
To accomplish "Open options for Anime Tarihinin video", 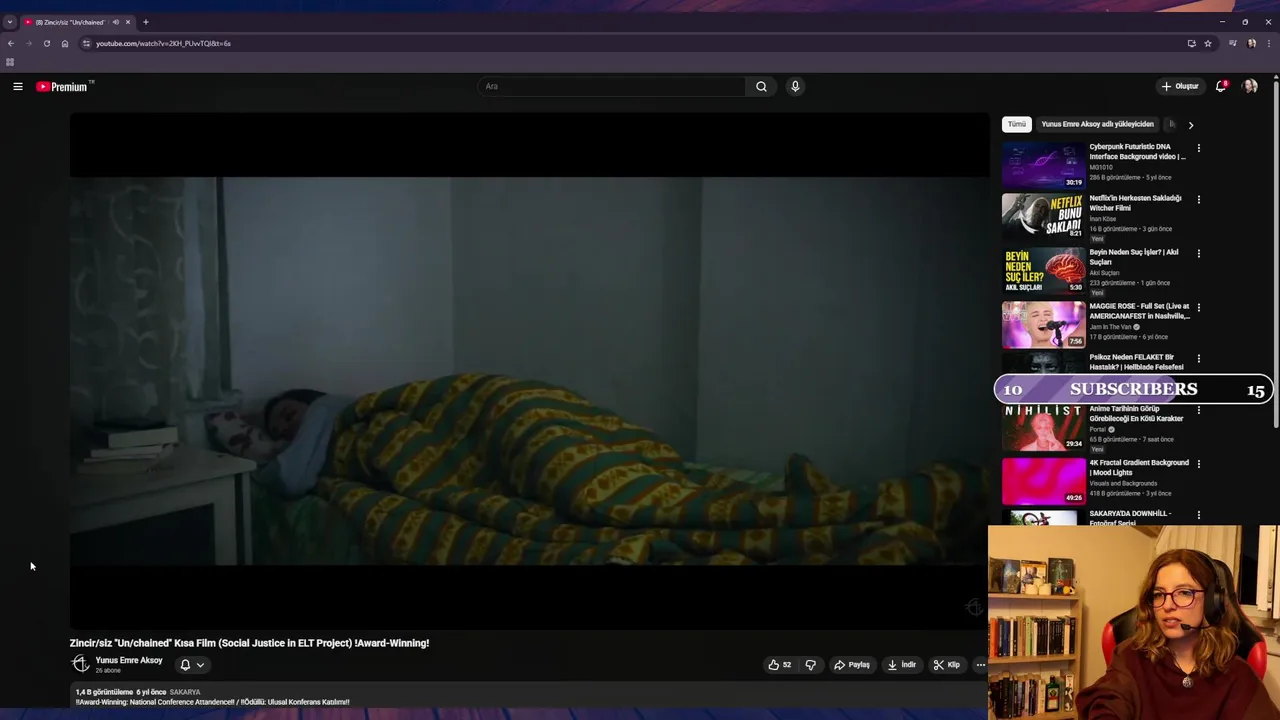I will 1199,410.
